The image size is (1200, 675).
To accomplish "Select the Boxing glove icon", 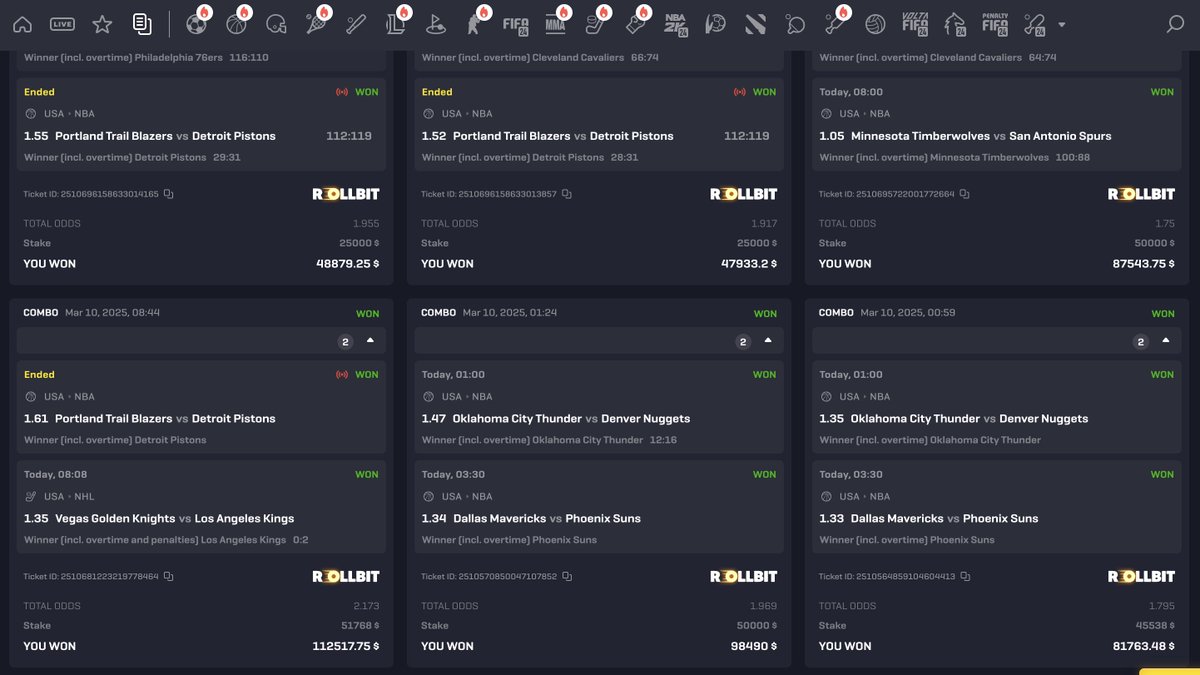I will 635,24.
